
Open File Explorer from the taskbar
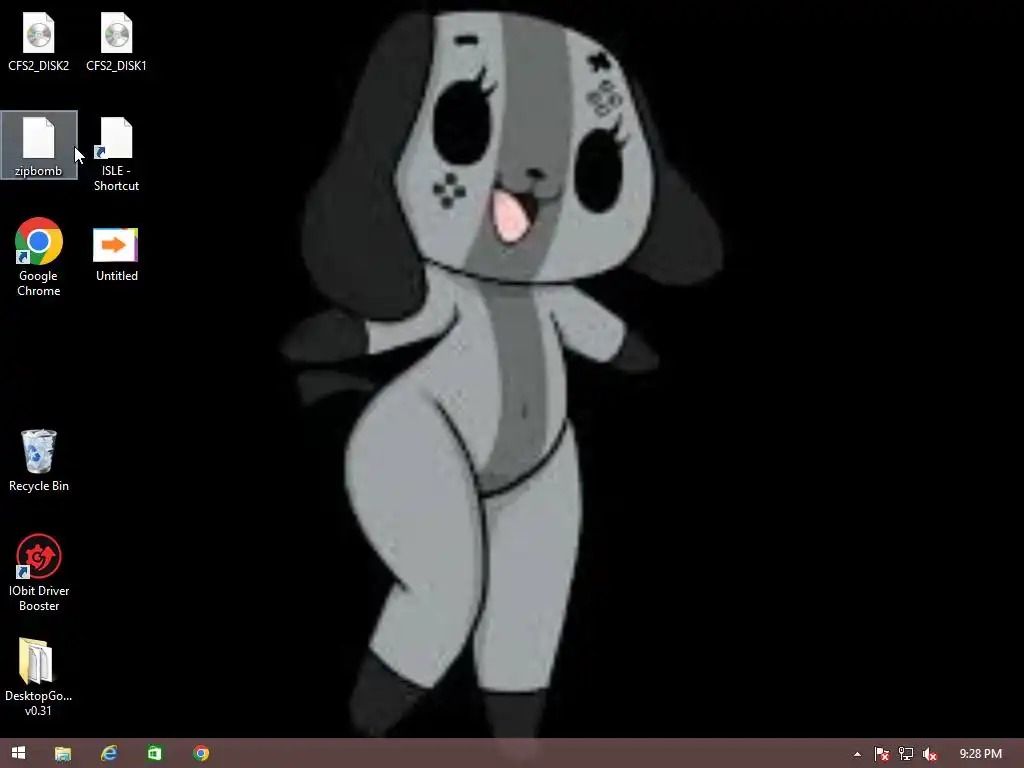click(63, 754)
